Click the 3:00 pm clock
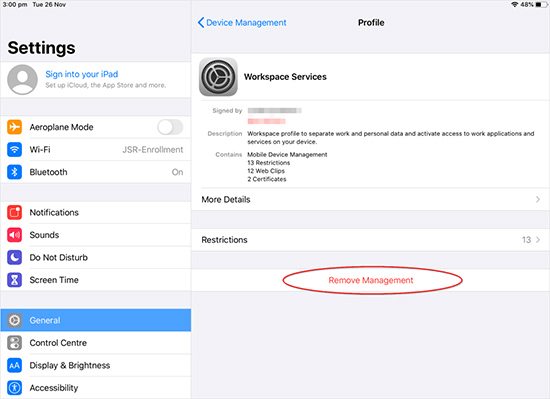 [x=15, y=5]
